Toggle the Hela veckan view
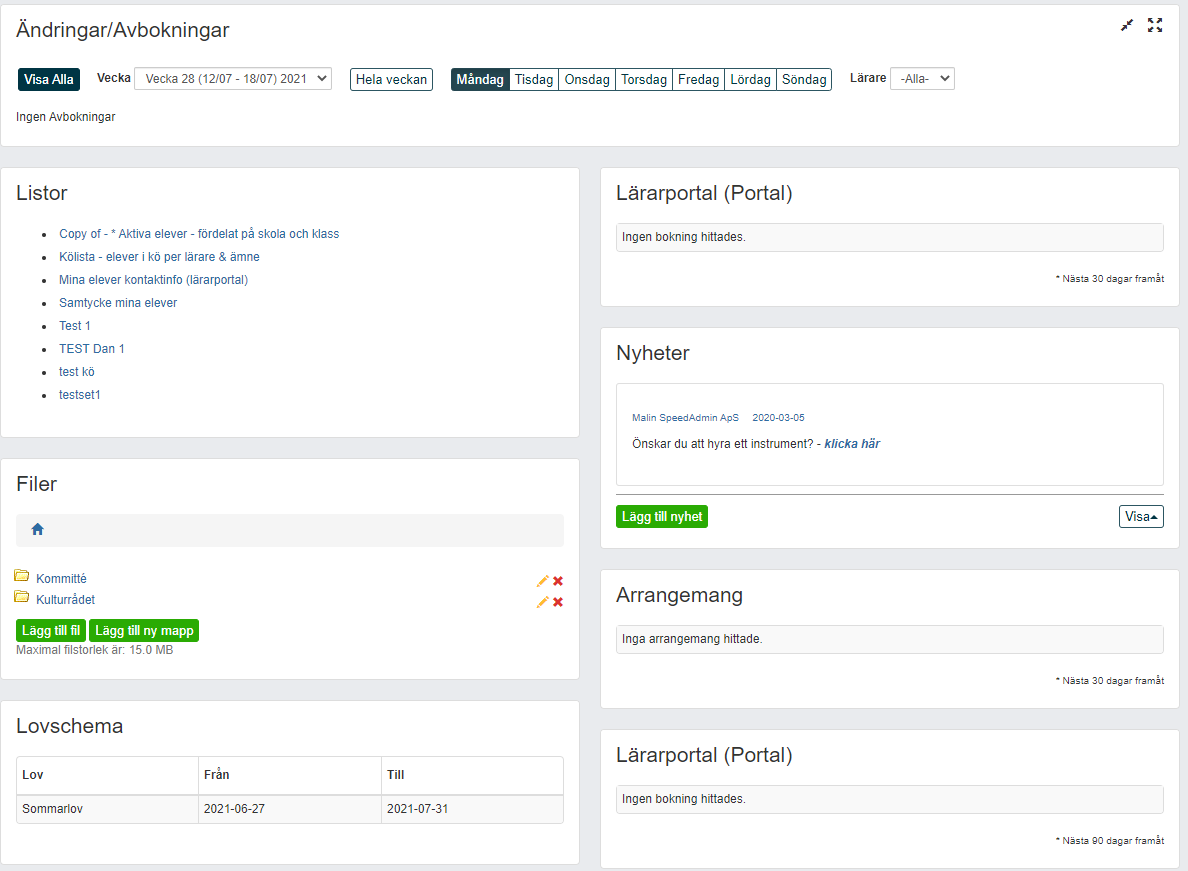The height and width of the screenshot is (871, 1188). [391, 80]
